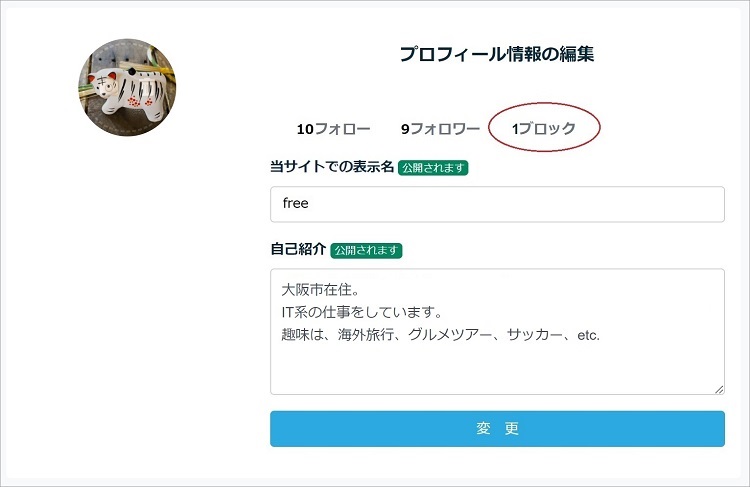
Task: Open the 9フォロワー followers list
Action: coord(440,129)
